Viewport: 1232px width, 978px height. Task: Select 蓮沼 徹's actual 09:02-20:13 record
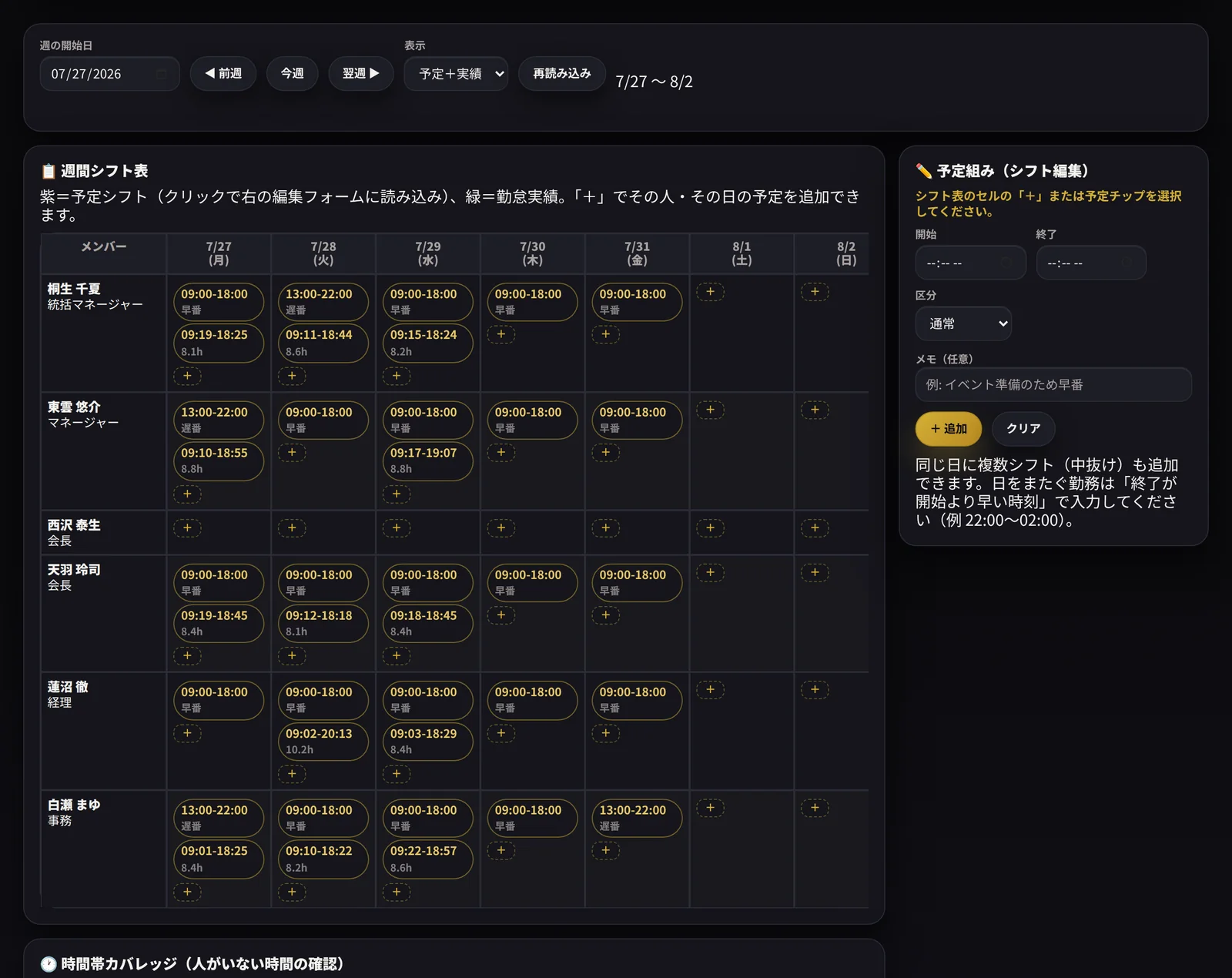323,742
